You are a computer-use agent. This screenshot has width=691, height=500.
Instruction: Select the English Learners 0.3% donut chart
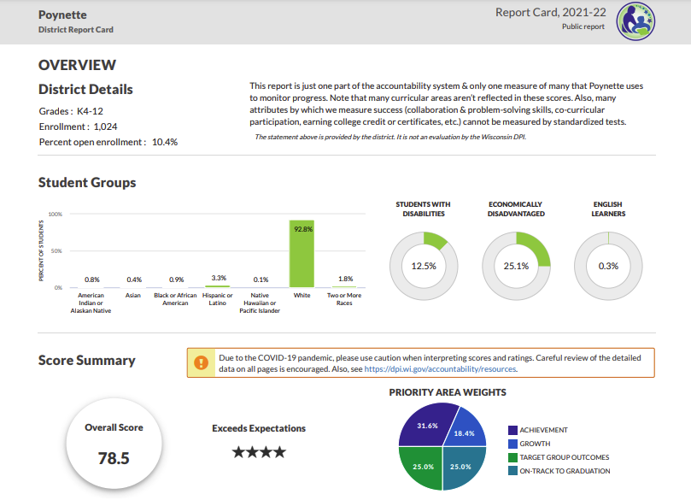[x=608, y=266]
